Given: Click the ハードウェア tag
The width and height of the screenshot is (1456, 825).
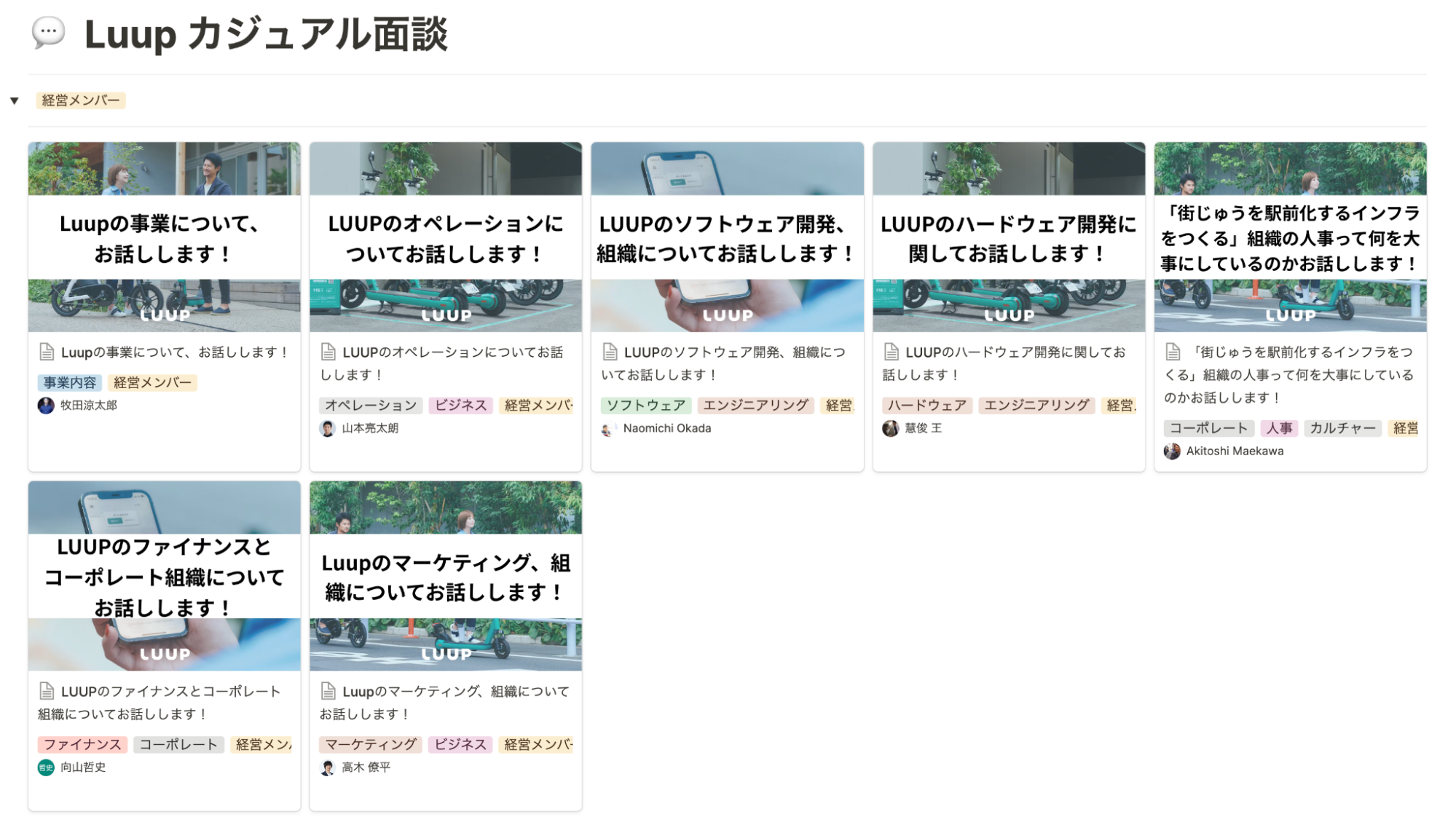Looking at the screenshot, I should (927, 405).
